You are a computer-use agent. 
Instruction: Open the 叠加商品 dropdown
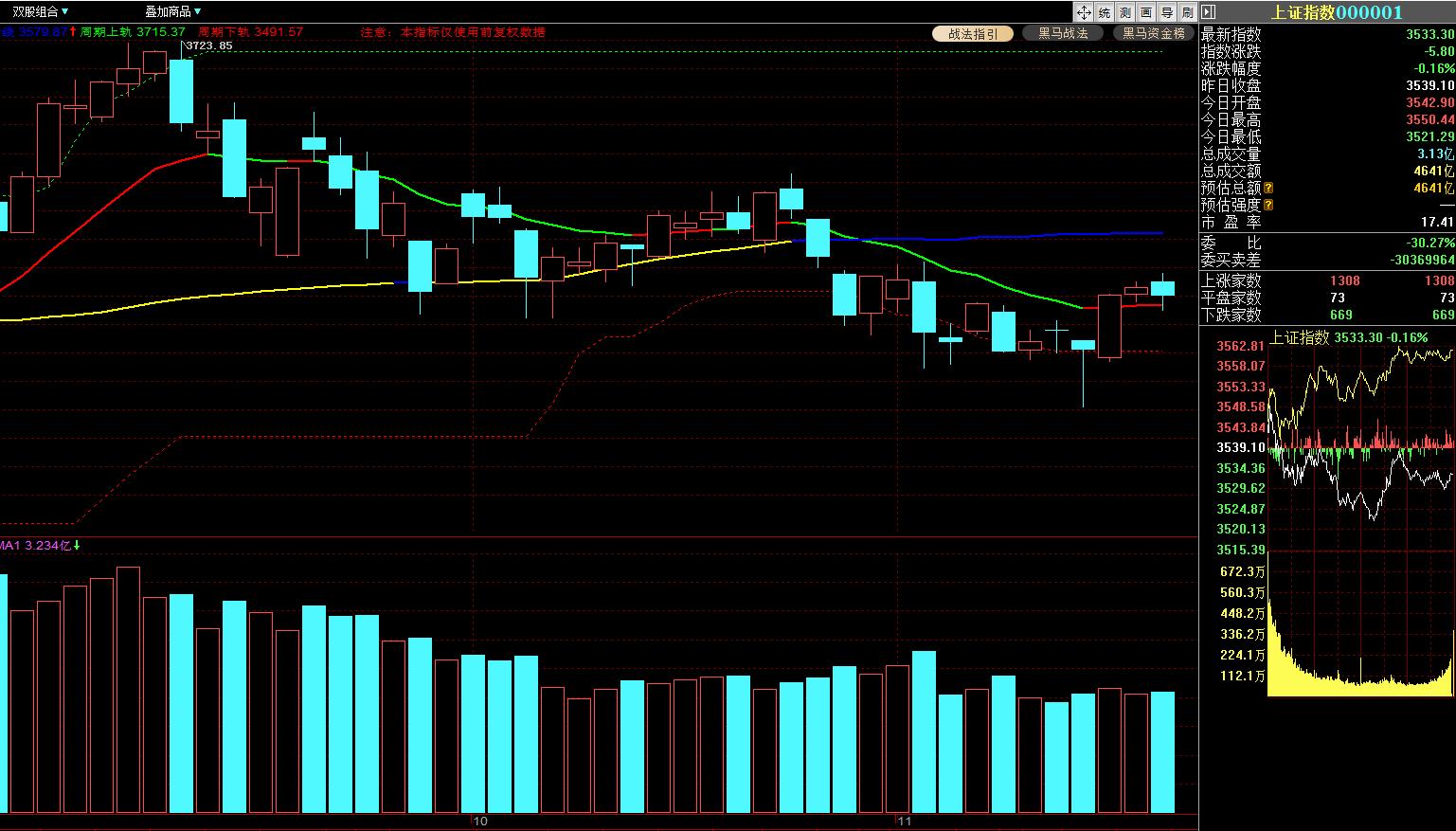click(172, 12)
